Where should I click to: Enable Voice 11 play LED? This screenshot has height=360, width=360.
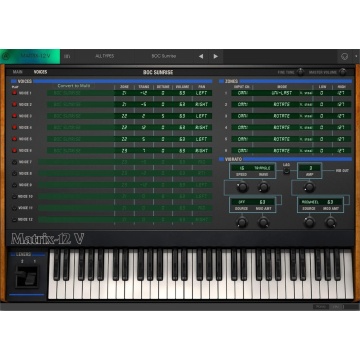(14, 208)
